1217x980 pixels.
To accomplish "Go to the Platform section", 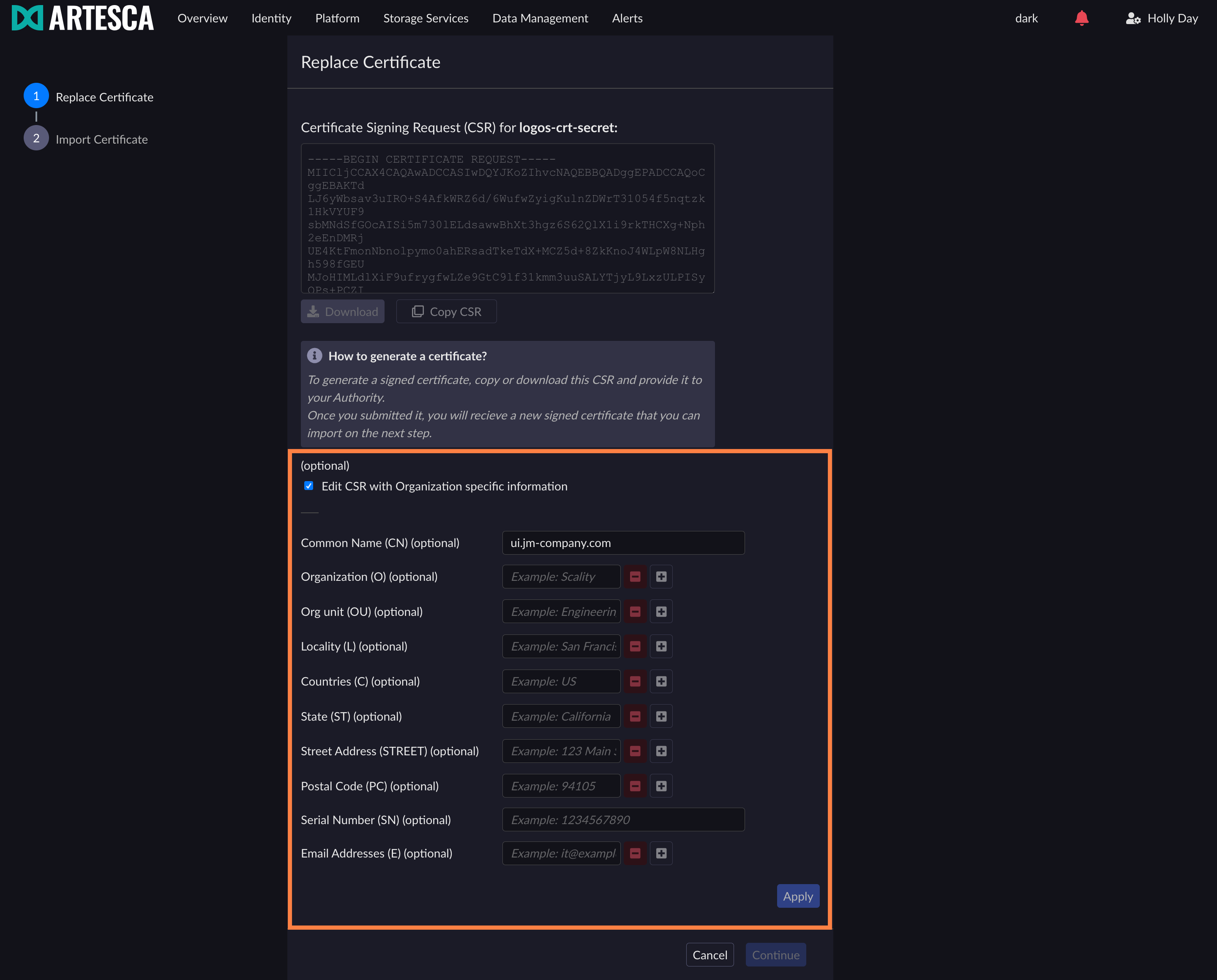I will click(337, 18).
